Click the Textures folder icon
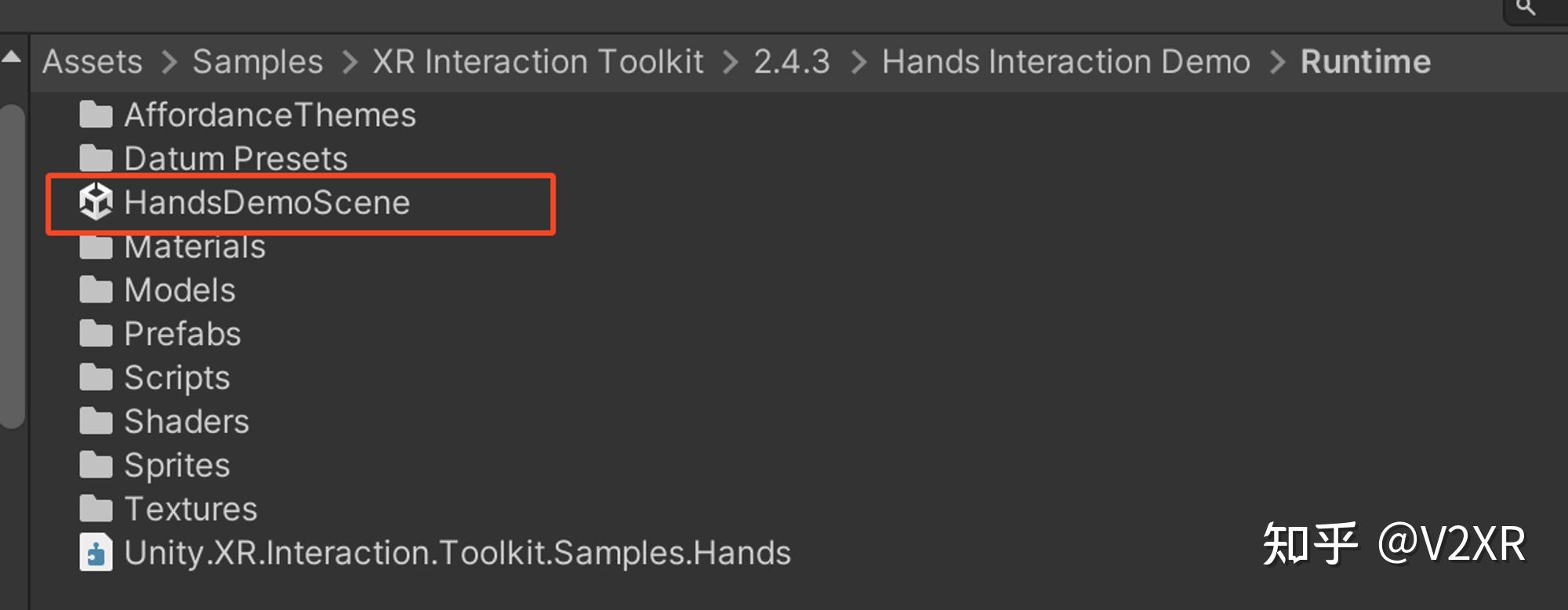 (96, 509)
